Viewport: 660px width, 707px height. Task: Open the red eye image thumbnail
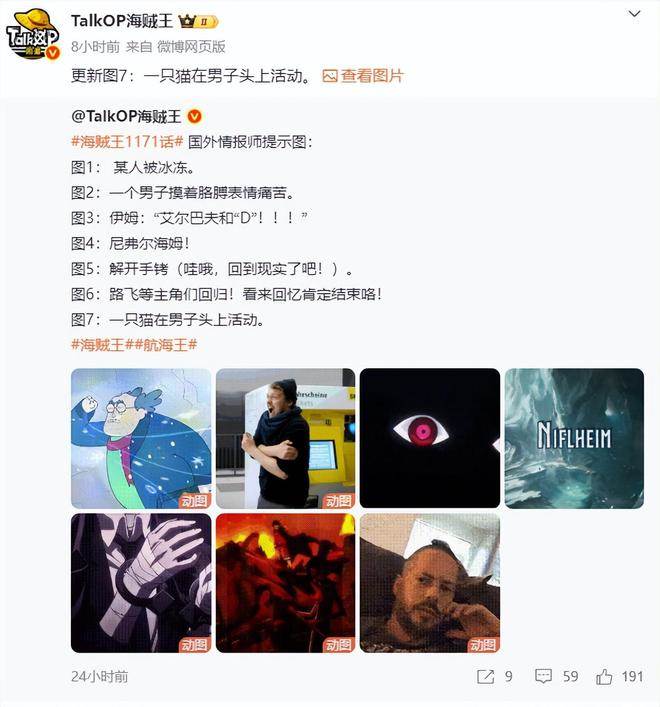(x=430, y=438)
